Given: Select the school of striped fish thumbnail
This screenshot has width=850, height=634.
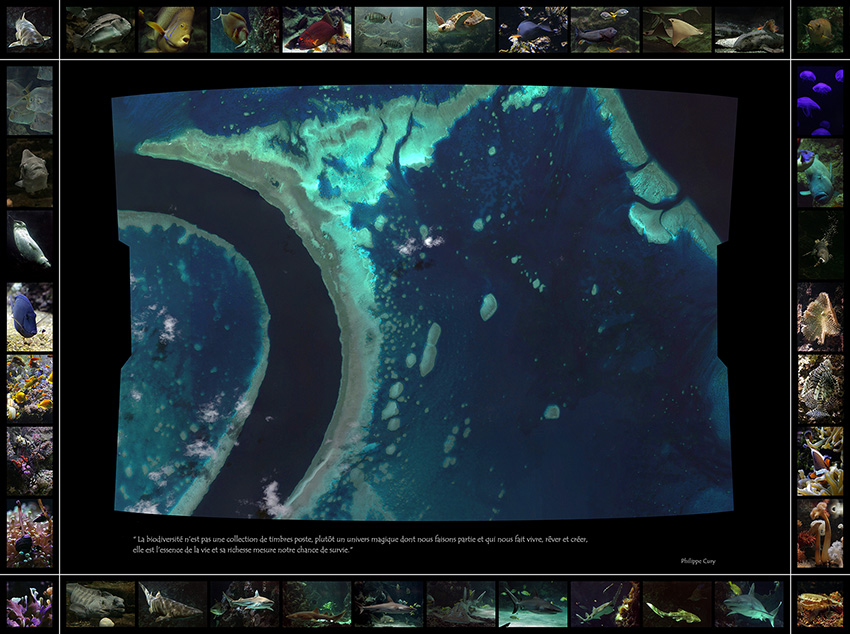Looking at the screenshot, I should point(389,29).
